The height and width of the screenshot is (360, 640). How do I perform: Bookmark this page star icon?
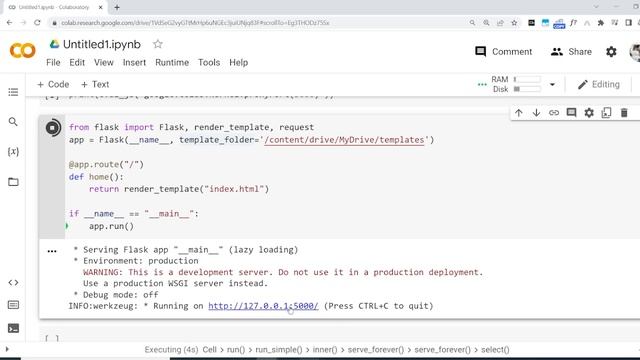(514, 23)
